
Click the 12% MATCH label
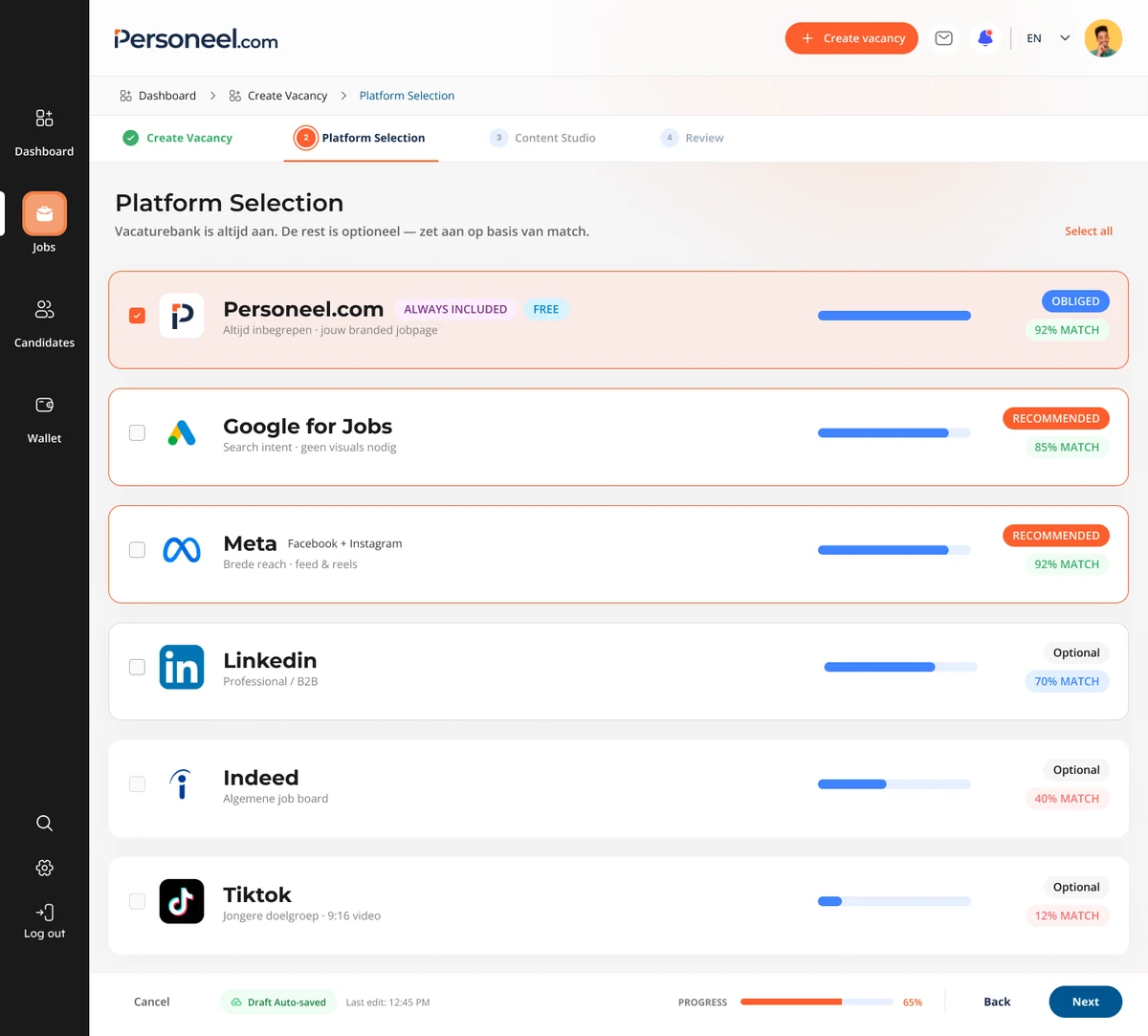[1067, 915]
